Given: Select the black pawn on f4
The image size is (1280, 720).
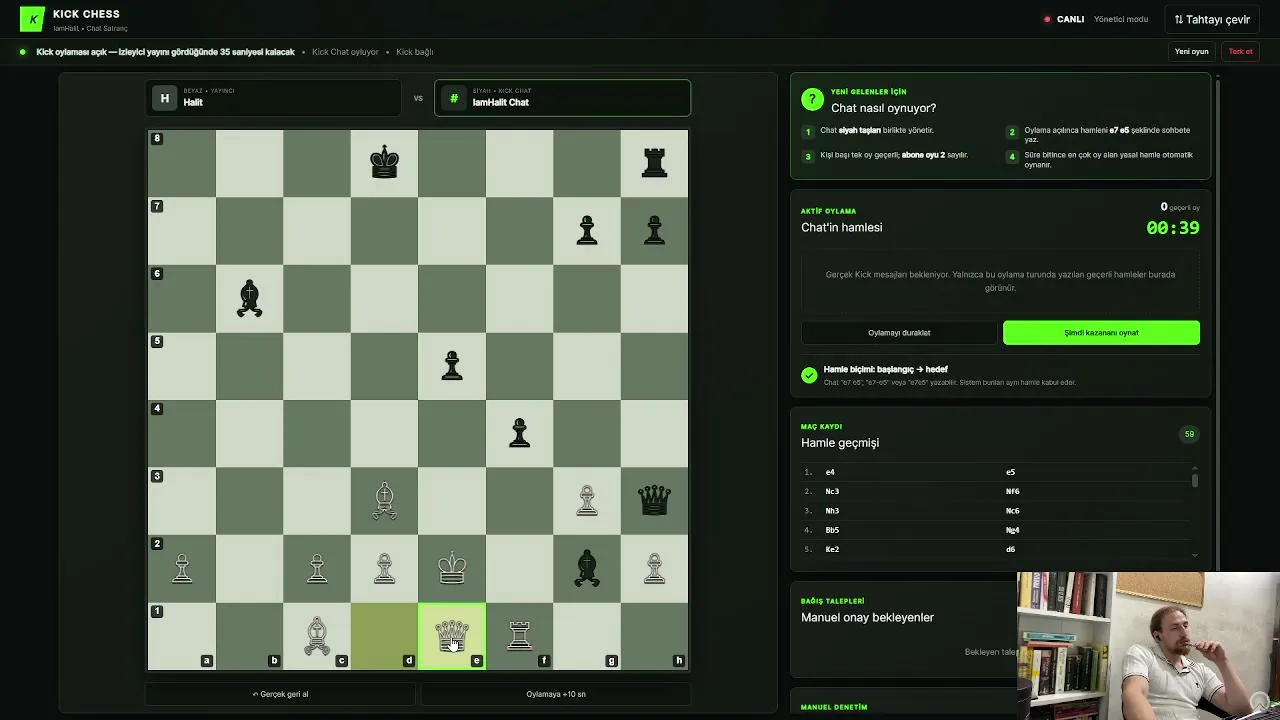Looking at the screenshot, I should pos(519,432).
